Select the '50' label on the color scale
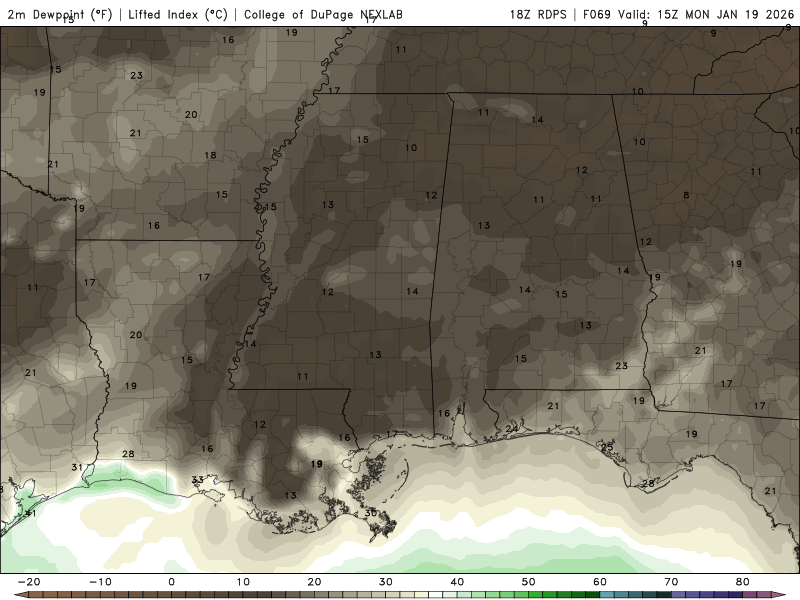Image resolution: width=800 pixels, height=600 pixels. pos(529,582)
